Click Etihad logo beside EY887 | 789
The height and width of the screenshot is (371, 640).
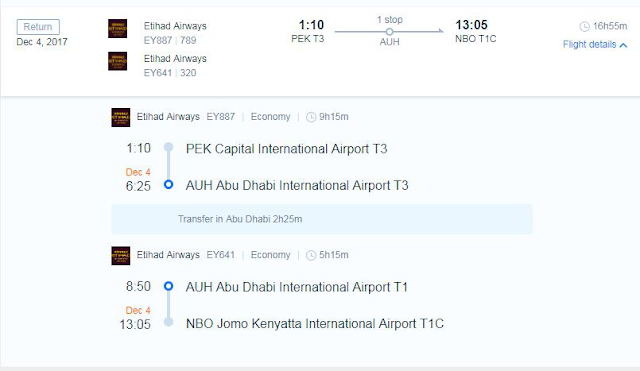pyautogui.click(x=118, y=29)
